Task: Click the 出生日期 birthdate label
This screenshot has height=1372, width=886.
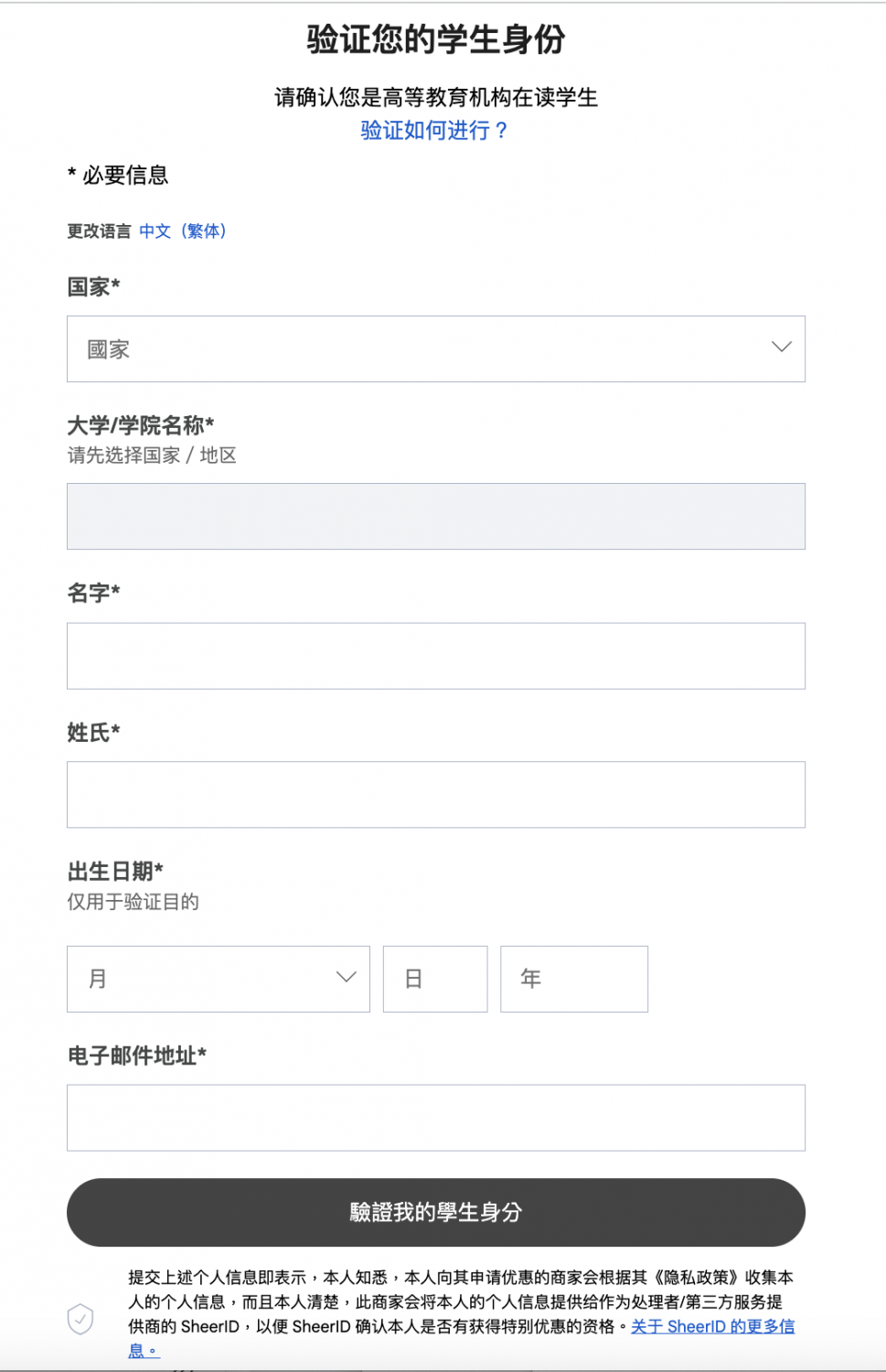Action: (116, 872)
